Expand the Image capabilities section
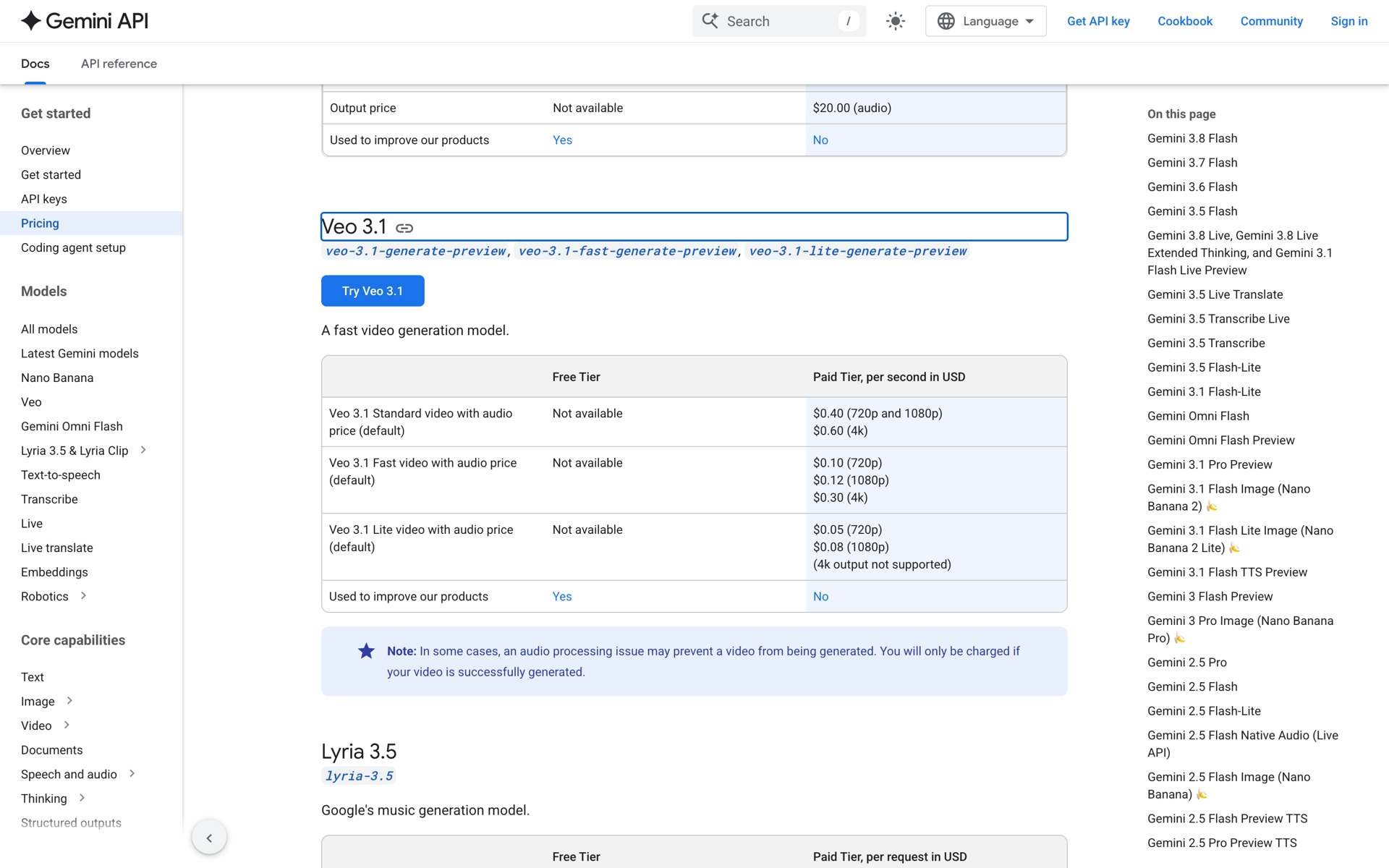Image resolution: width=1389 pixels, height=868 pixels. tap(69, 701)
